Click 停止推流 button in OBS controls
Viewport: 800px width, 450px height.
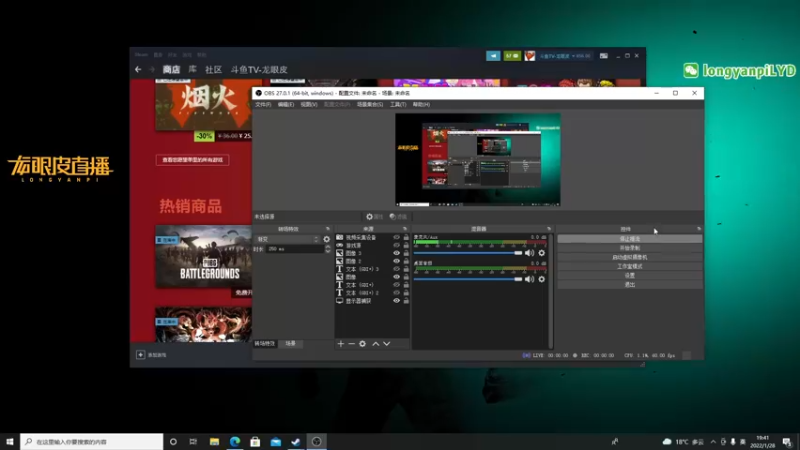click(630, 239)
